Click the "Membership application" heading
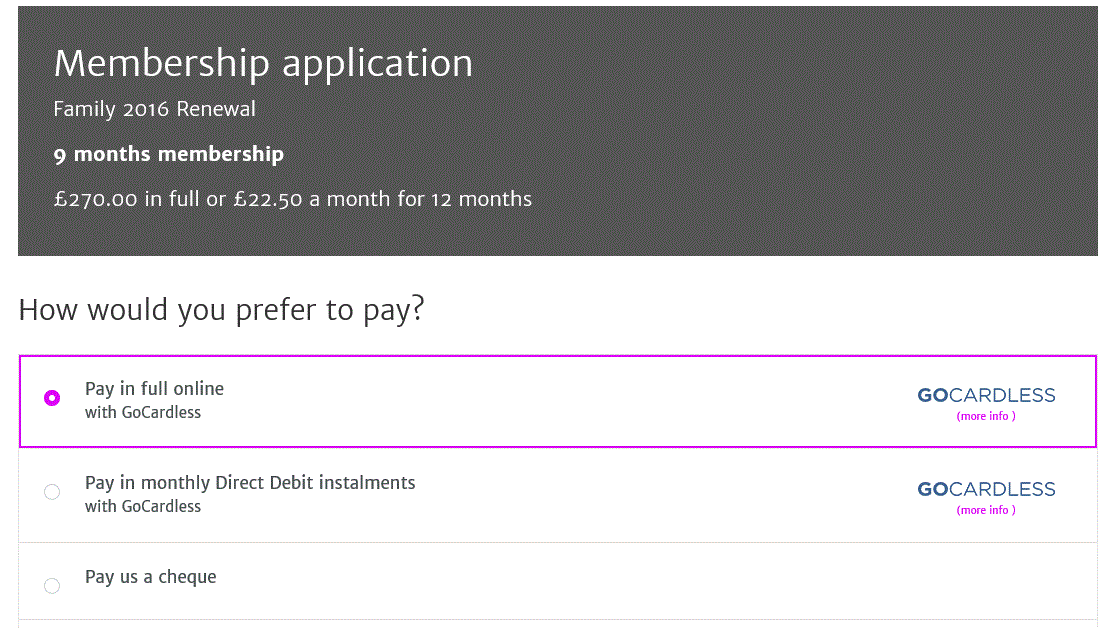The image size is (1116, 628). click(x=263, y=63)
